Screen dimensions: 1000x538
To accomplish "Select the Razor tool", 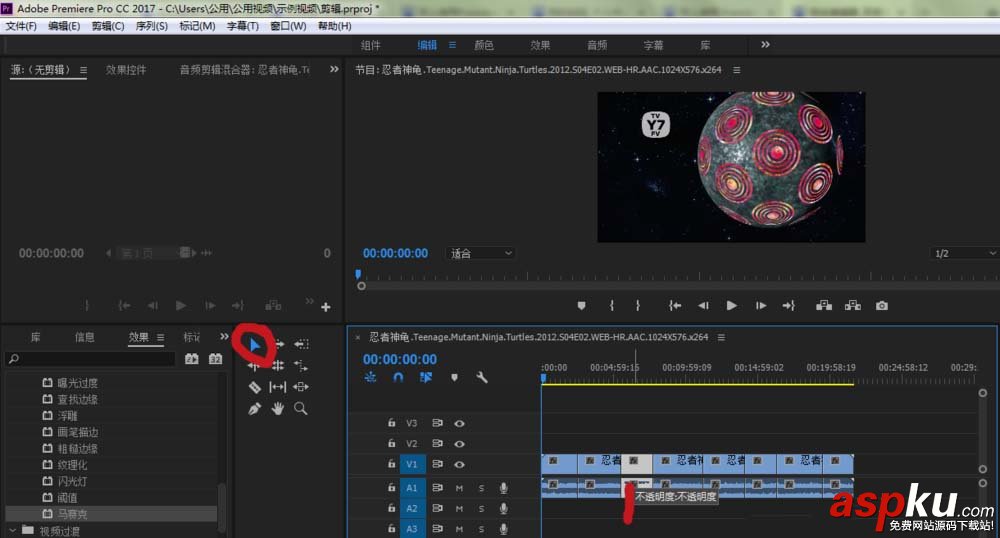I will tap(254, 387).
